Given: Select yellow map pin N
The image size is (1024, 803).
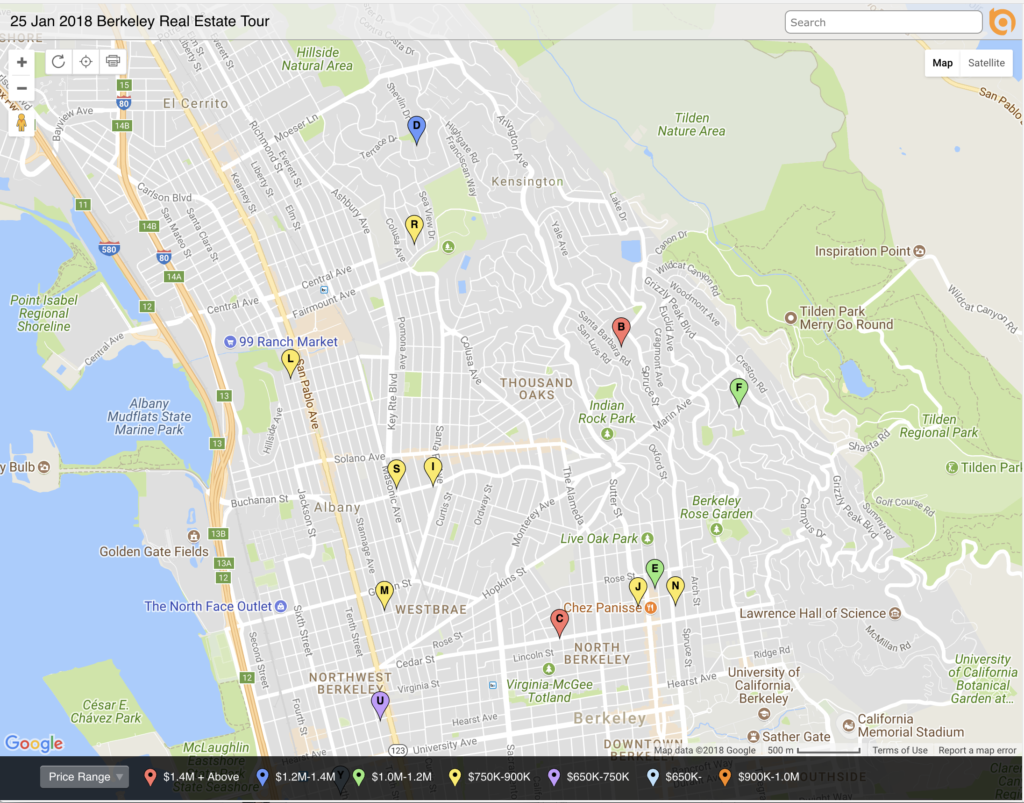Looking at the screenshot, I should 675,590.
